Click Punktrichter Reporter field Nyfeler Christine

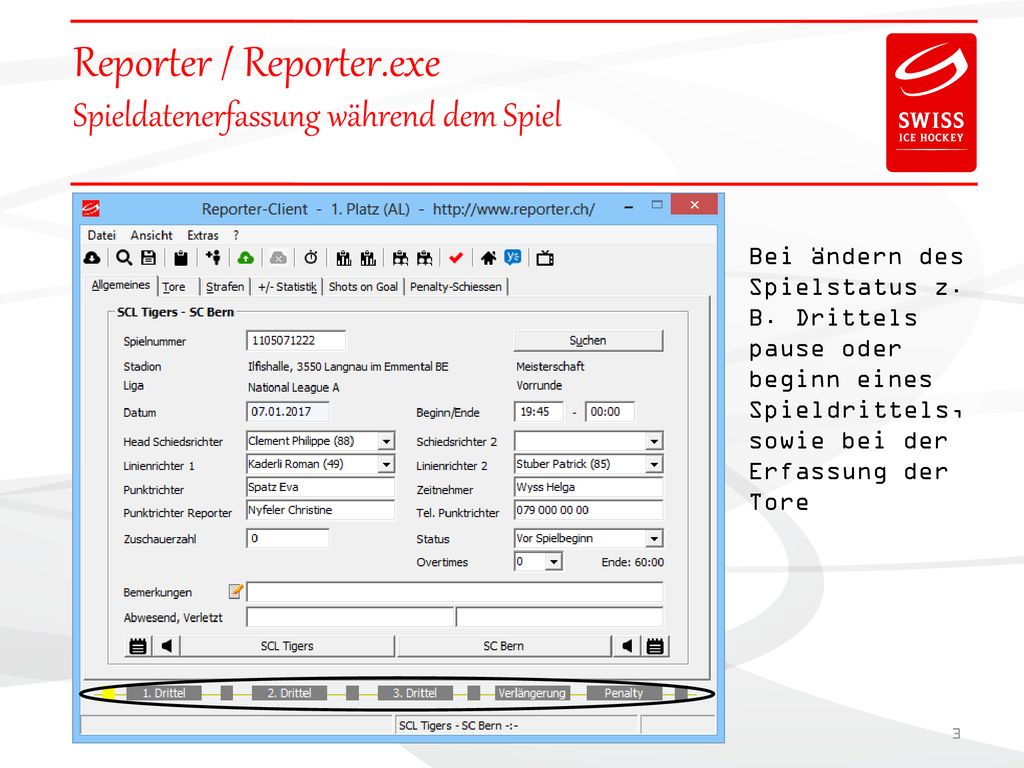(321, 510)
